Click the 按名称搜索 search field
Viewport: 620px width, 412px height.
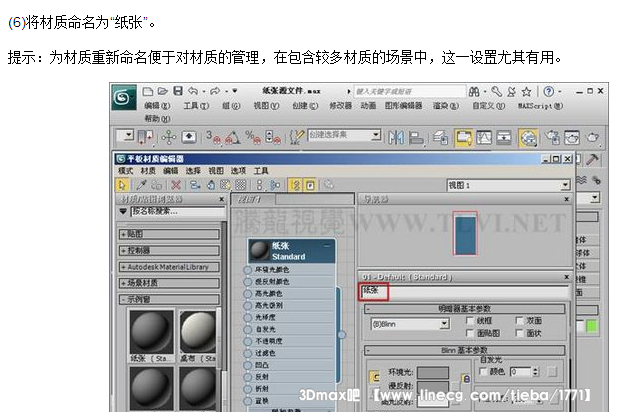pyautogui.click(x=178, y=212)
